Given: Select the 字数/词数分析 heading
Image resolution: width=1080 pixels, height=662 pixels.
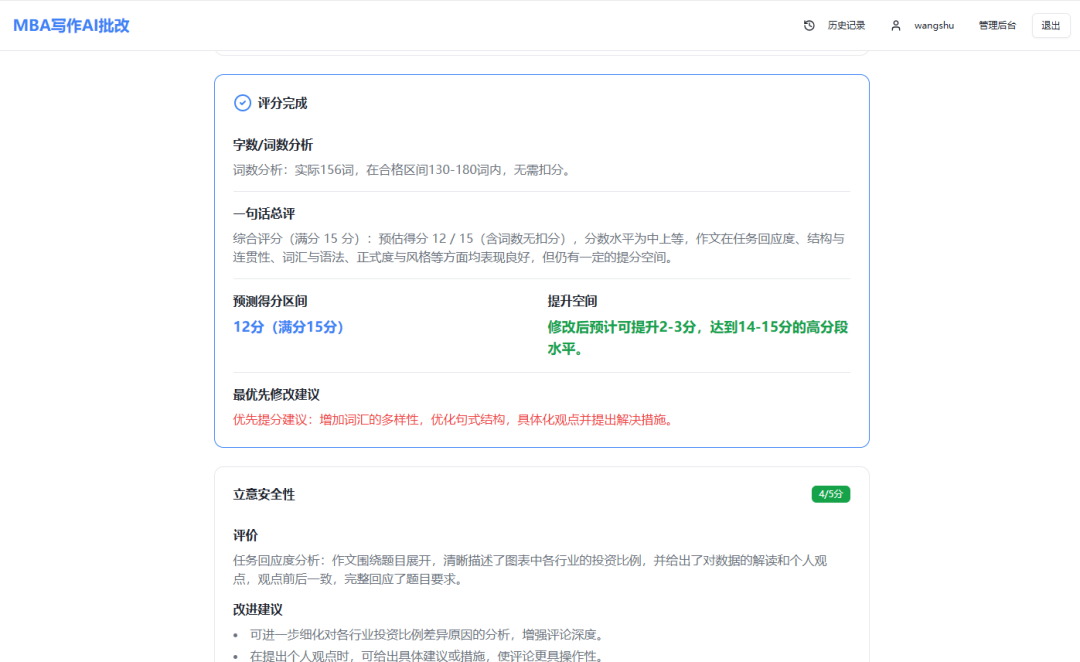Looking at the screenshot, I should pos(273,145).
